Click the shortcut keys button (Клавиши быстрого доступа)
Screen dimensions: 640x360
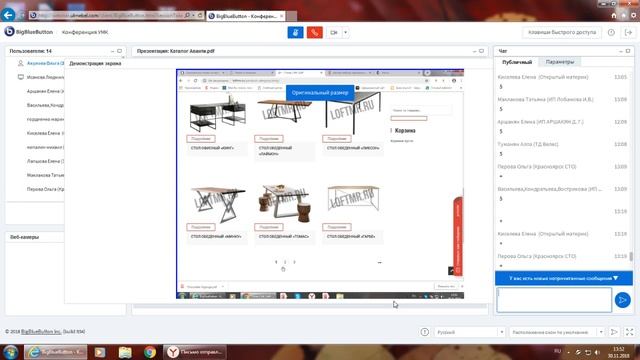(x=562, y=32)
